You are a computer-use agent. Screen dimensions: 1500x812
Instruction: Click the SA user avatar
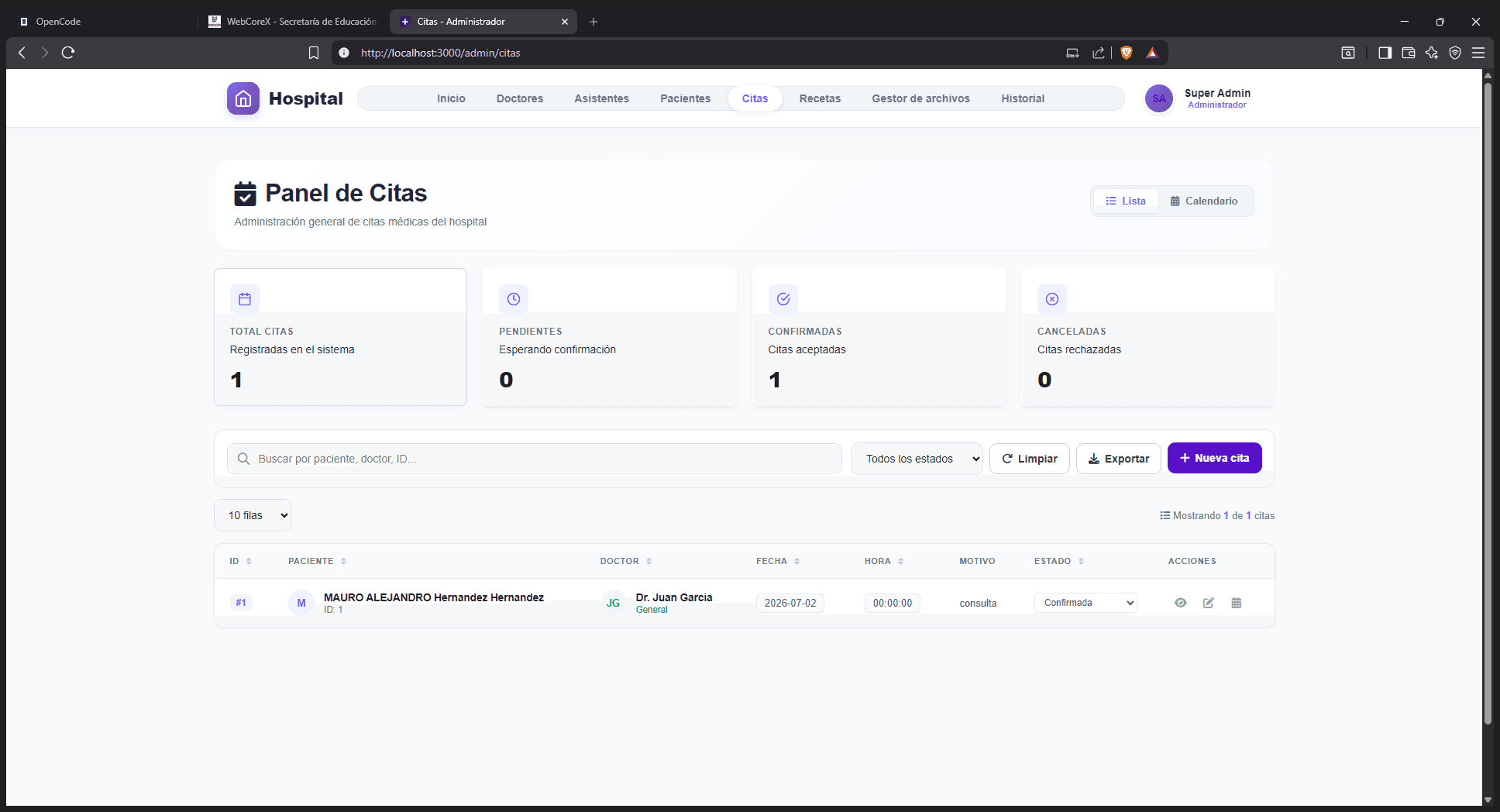(1159, 98)
